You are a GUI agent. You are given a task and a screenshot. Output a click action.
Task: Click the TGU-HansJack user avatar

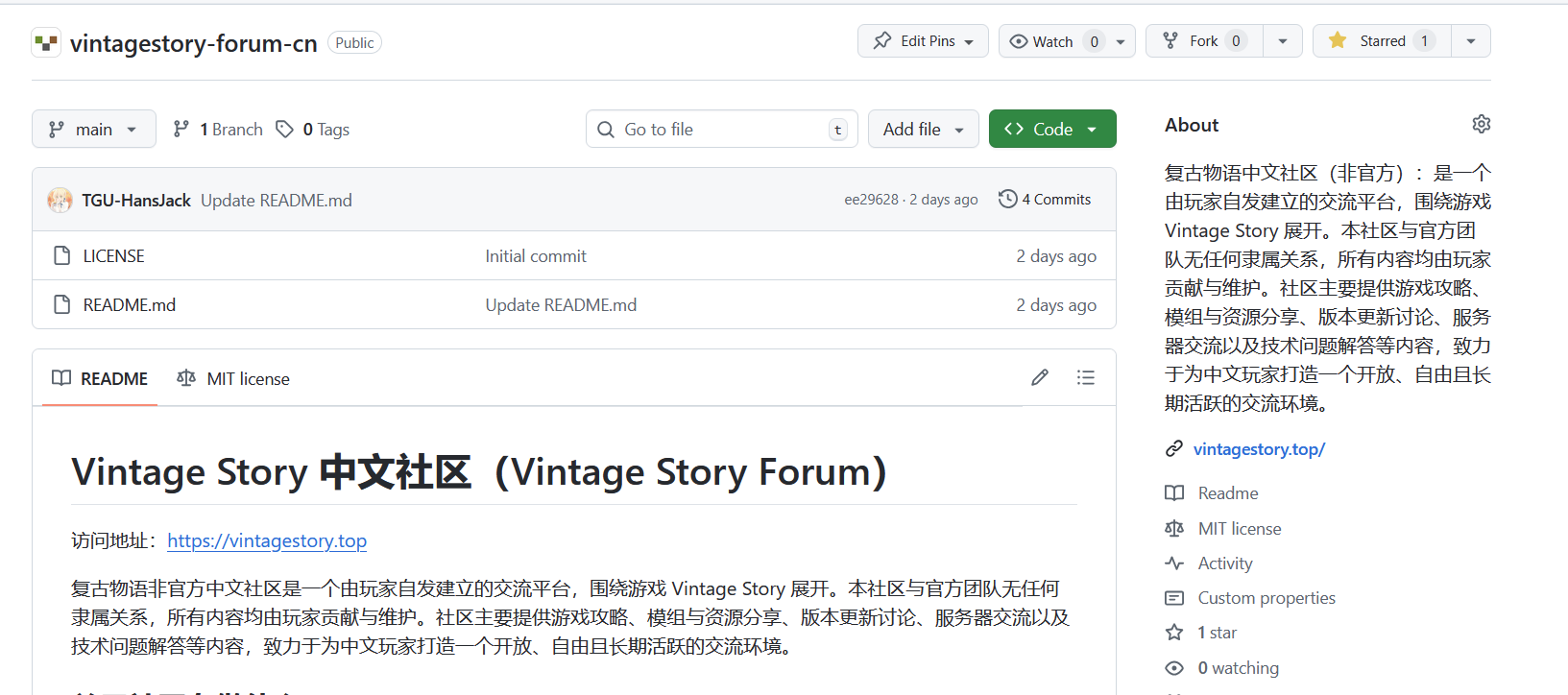click(60, 200)
